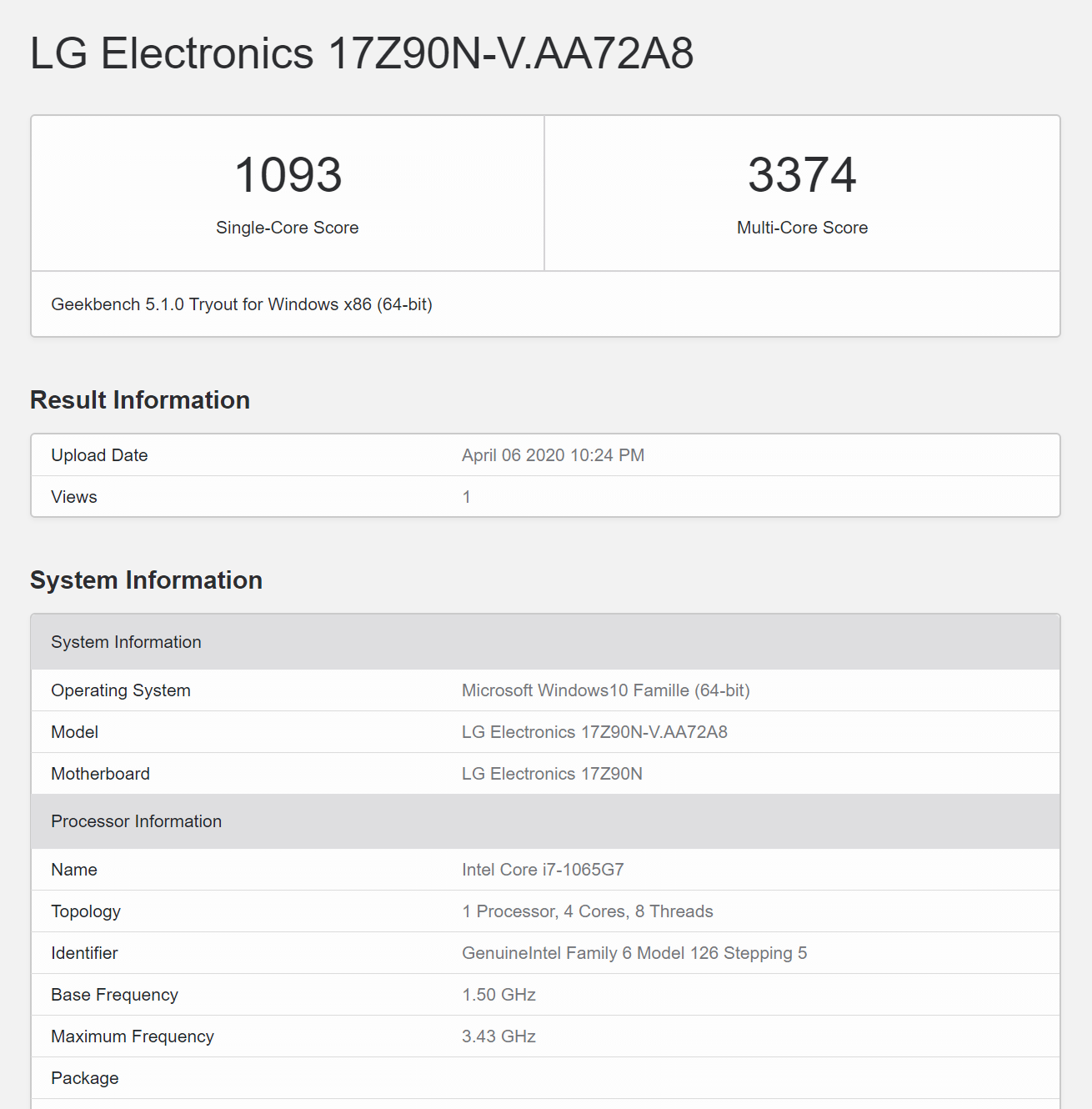
Task: Click the LG Electronics 17Z90N-V.AA72A8 page title
Action: [361, 53]
